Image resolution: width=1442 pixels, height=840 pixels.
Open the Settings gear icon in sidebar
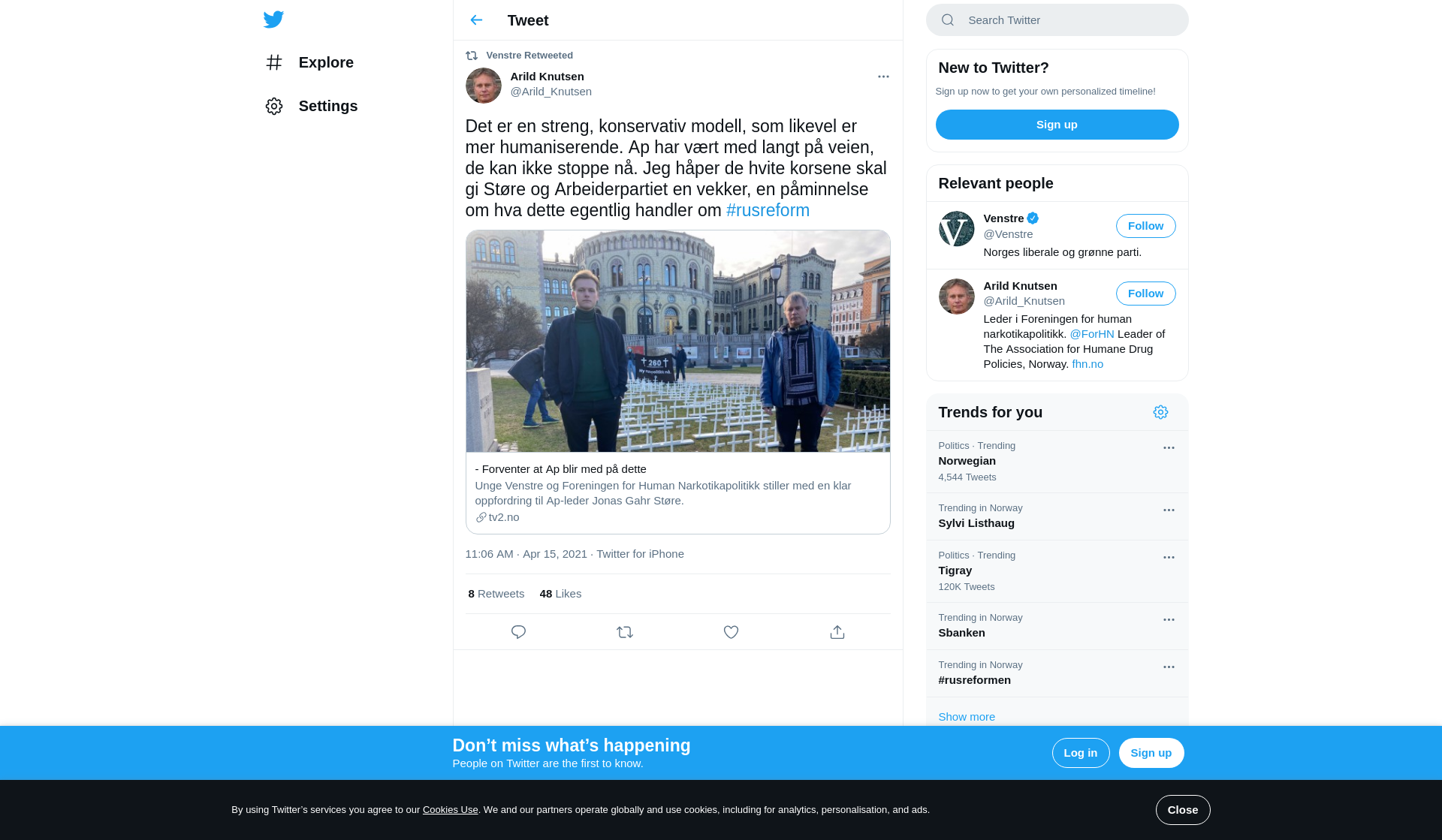coord(274,106)
